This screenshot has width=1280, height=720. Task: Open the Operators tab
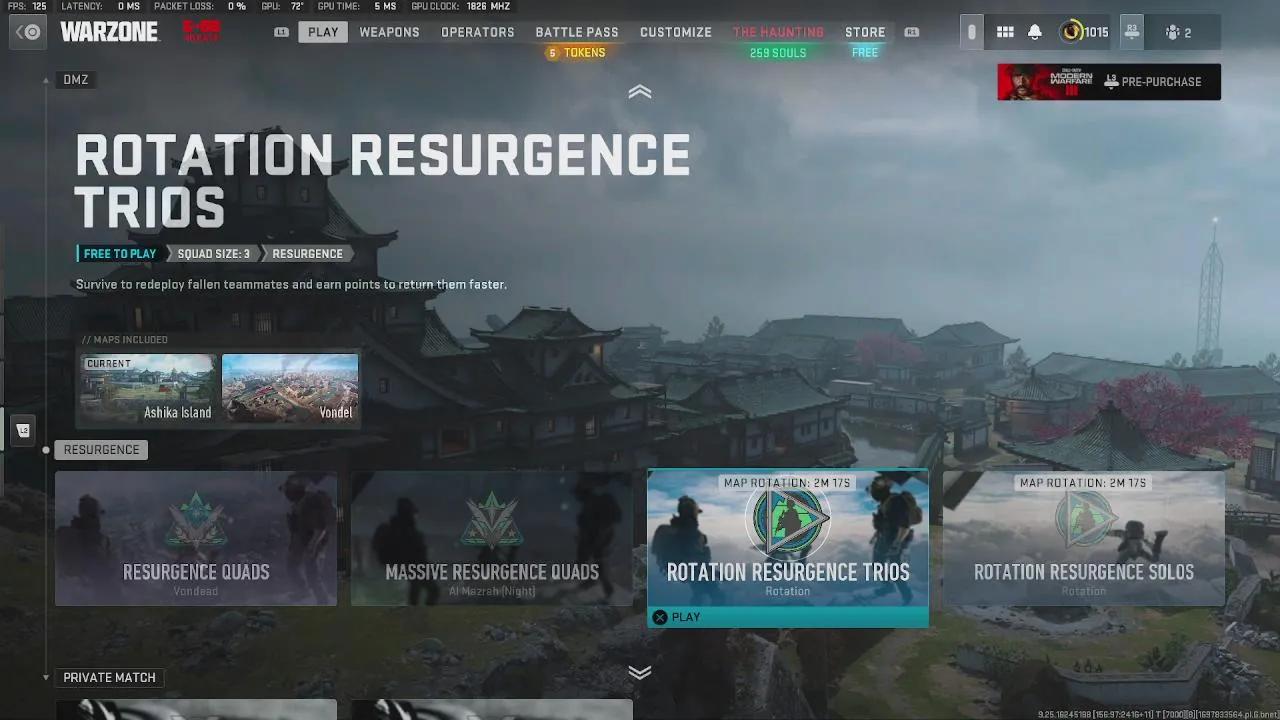(478, 32)
